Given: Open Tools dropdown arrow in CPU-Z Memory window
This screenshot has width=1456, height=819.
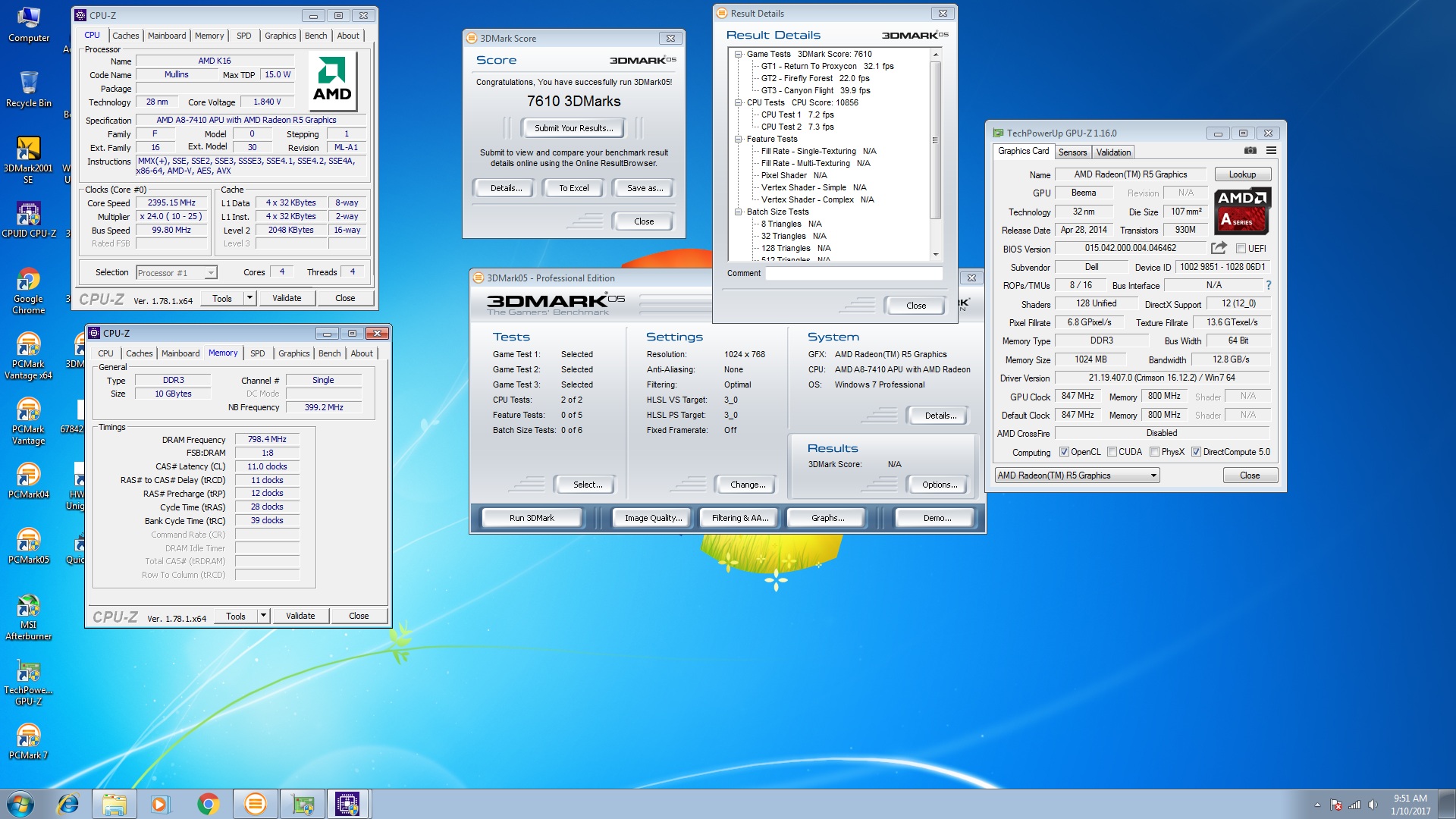Looking at the screenshot, I should click(263, 616).
